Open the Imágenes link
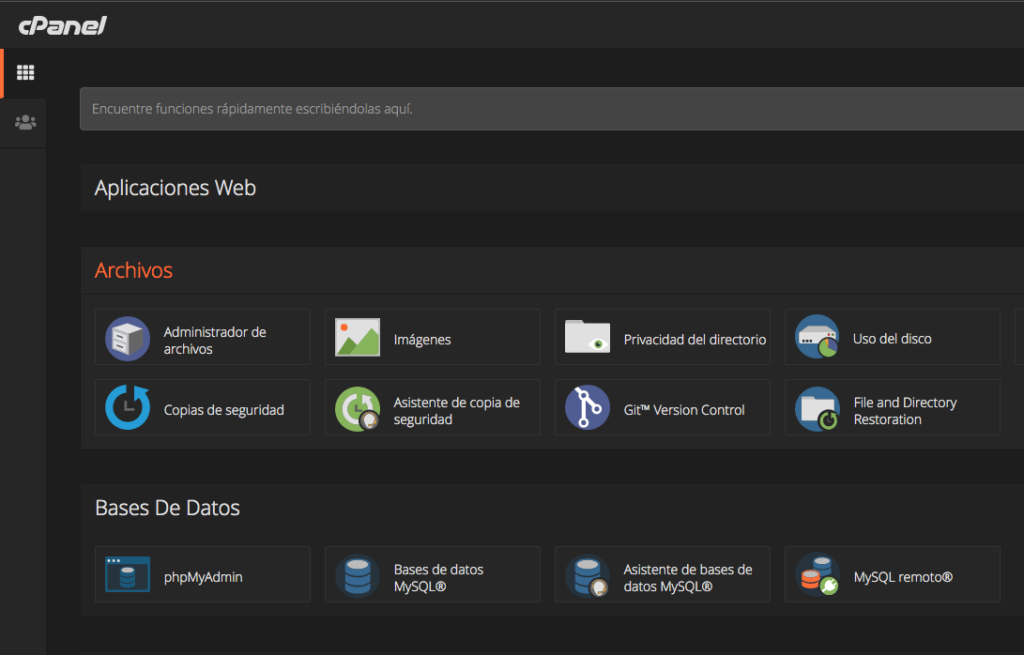 pyautogui.click(x=422, y=340)
